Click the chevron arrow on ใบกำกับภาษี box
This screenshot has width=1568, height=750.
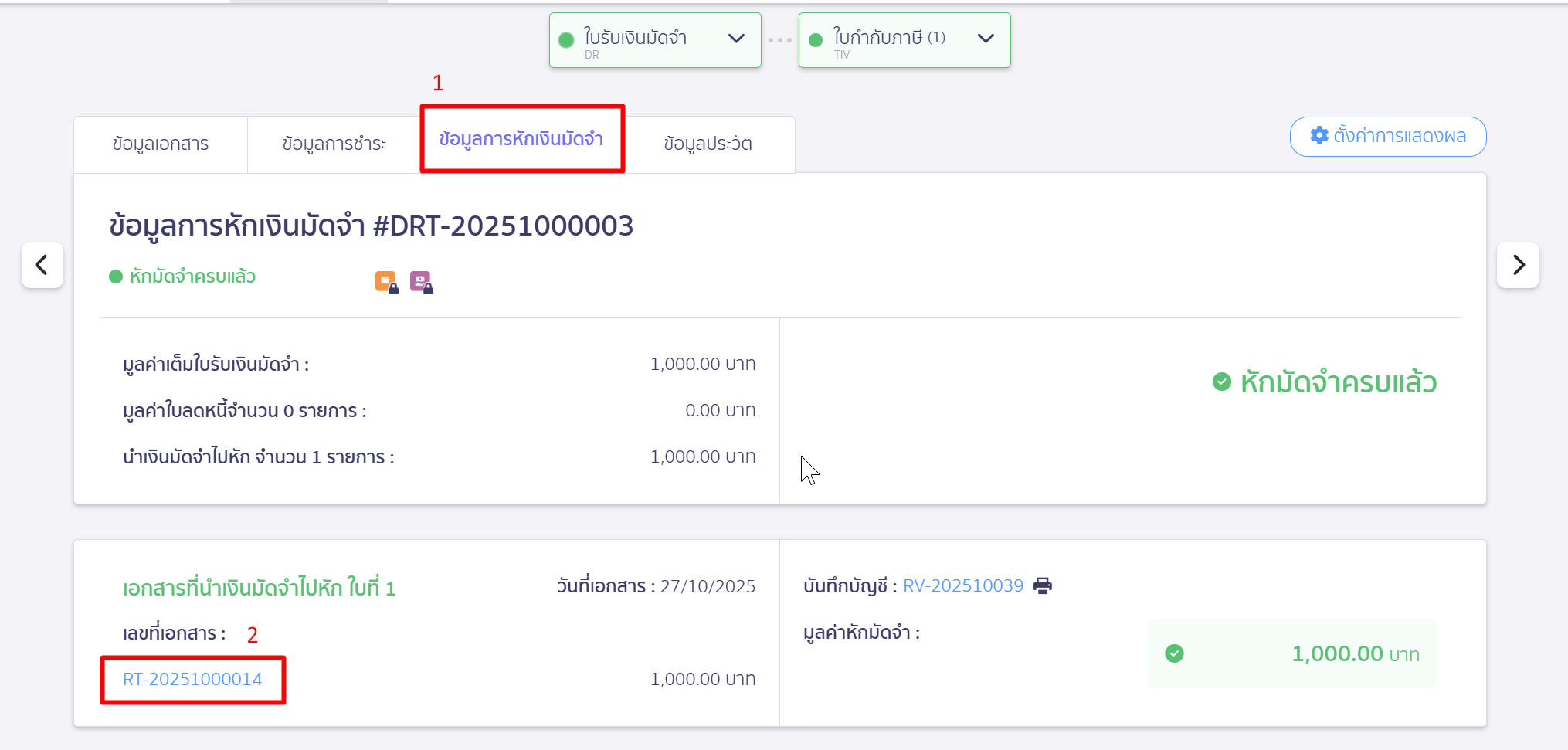point(986,39)
